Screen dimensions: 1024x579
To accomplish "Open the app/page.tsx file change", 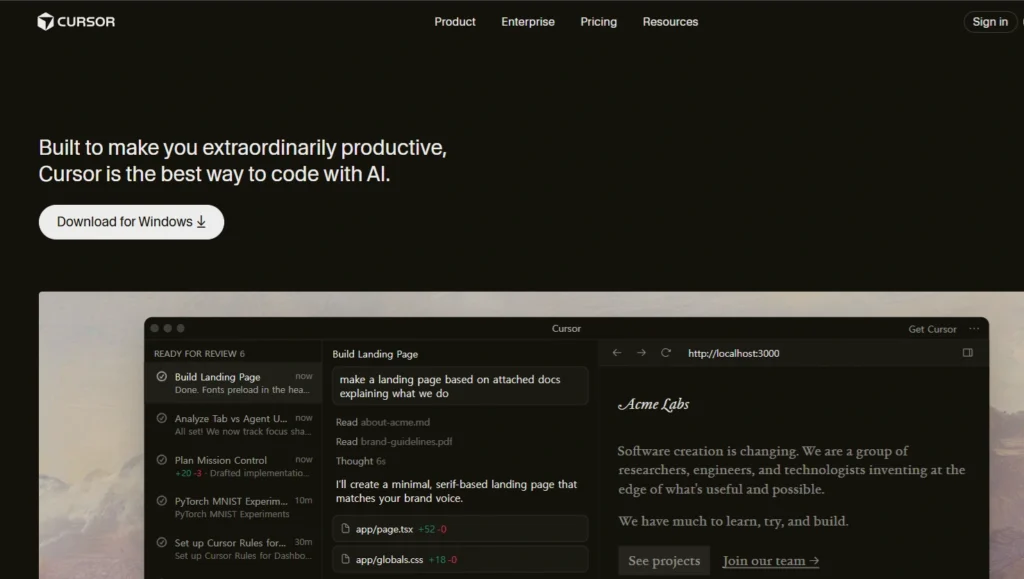I will 460,529.
